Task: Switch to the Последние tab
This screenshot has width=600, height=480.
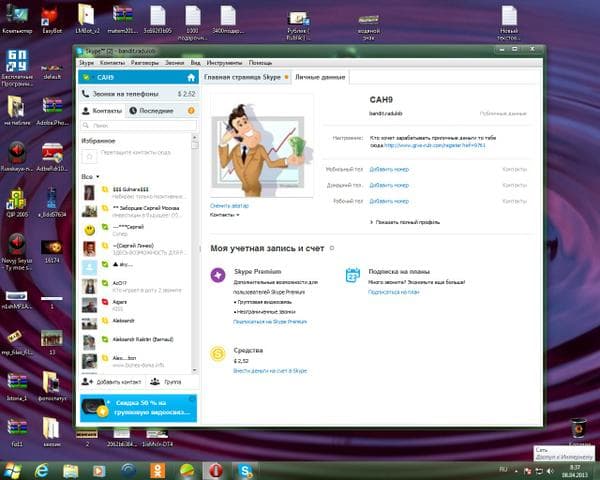Action: coord(152,111)
